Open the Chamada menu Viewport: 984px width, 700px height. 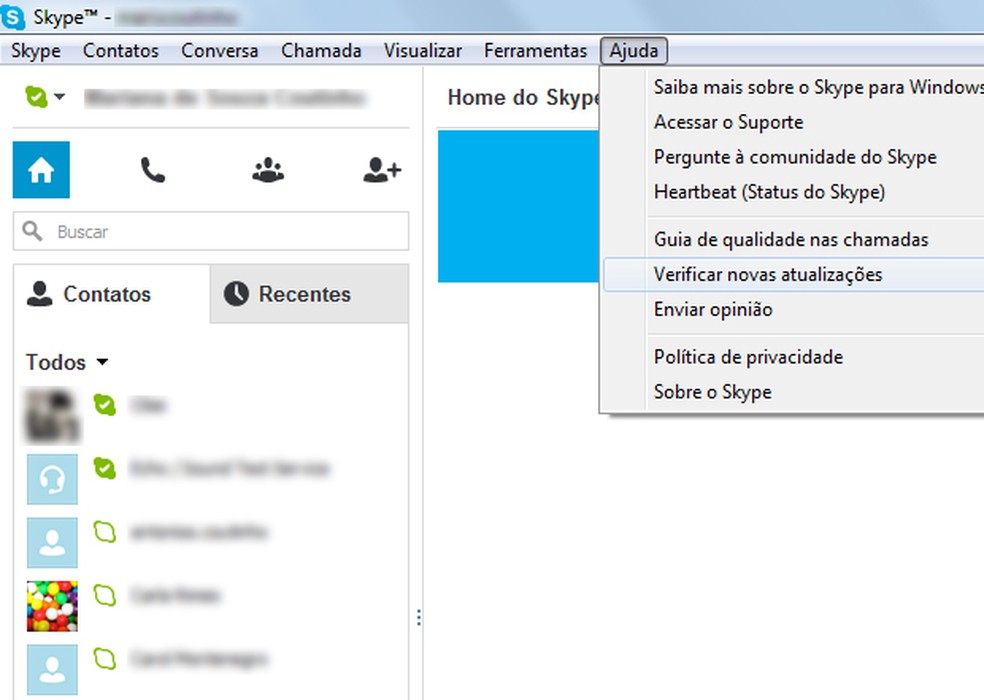[321, 51]
